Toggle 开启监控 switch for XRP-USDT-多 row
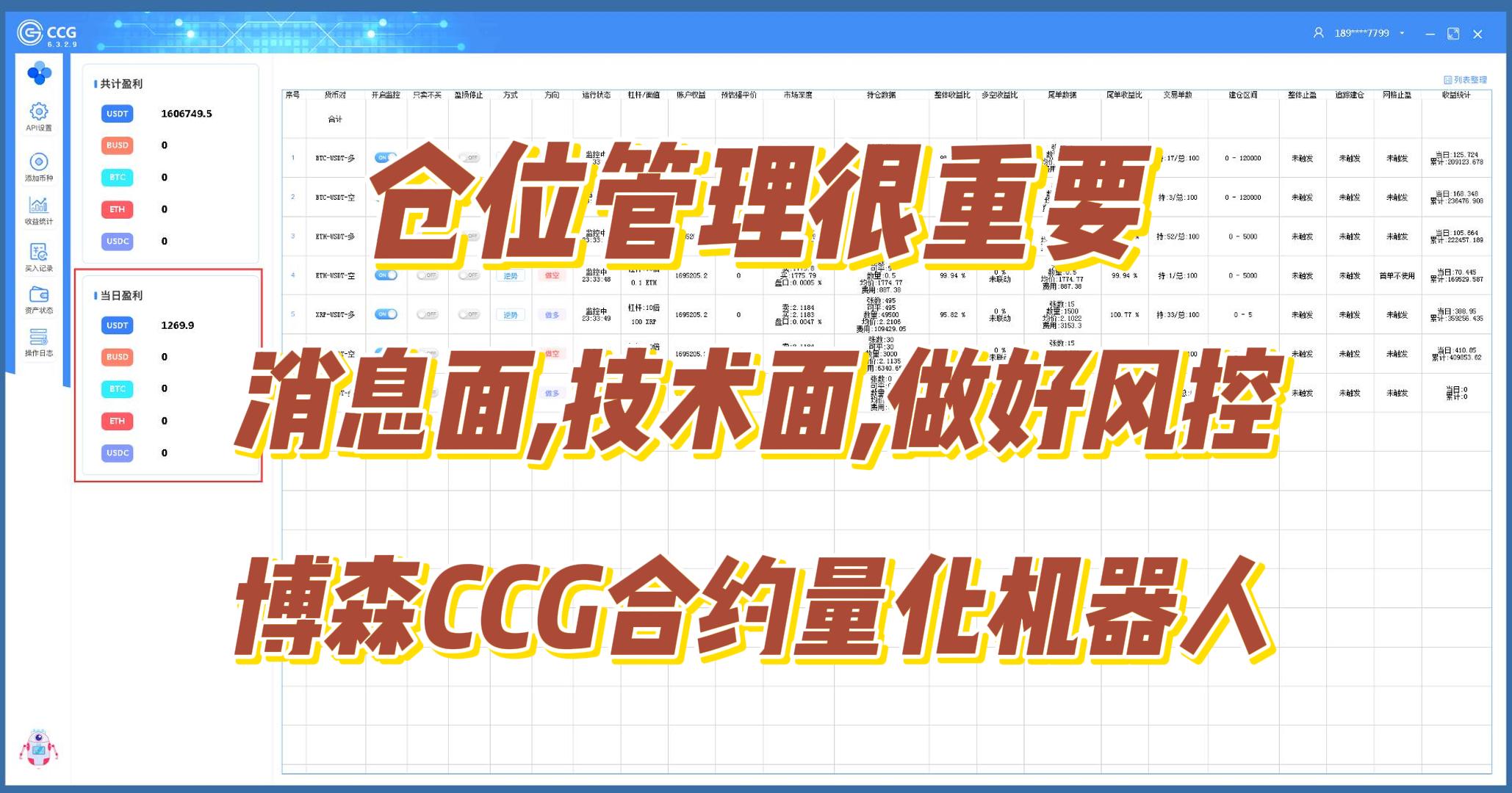Screen dimensions: 1512x793 [x=386, y=314]
